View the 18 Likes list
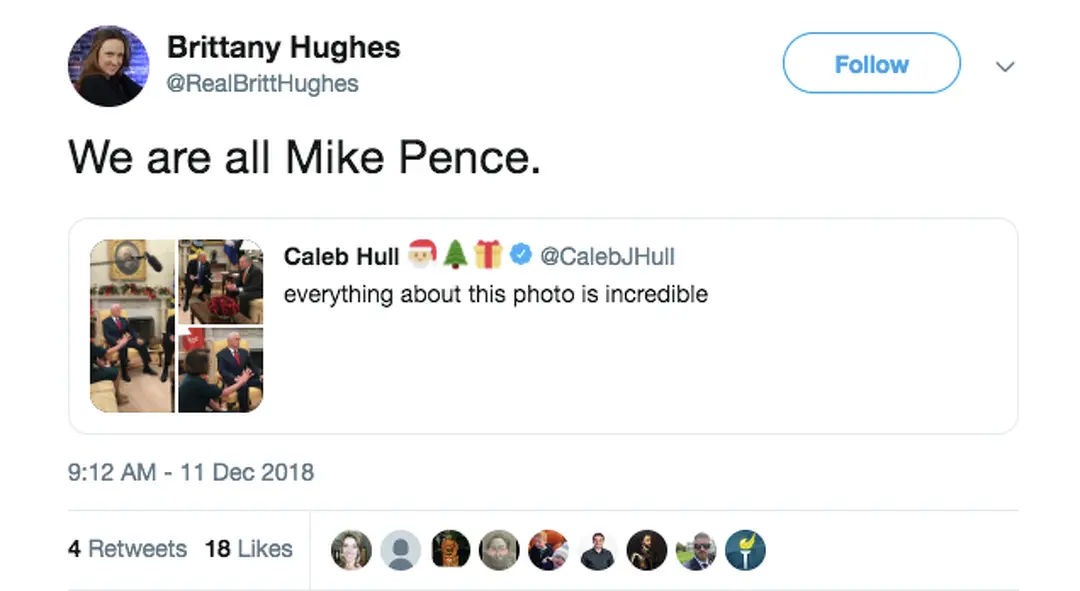The width and height of the screenshot is (1080, 591). point(248,549)
